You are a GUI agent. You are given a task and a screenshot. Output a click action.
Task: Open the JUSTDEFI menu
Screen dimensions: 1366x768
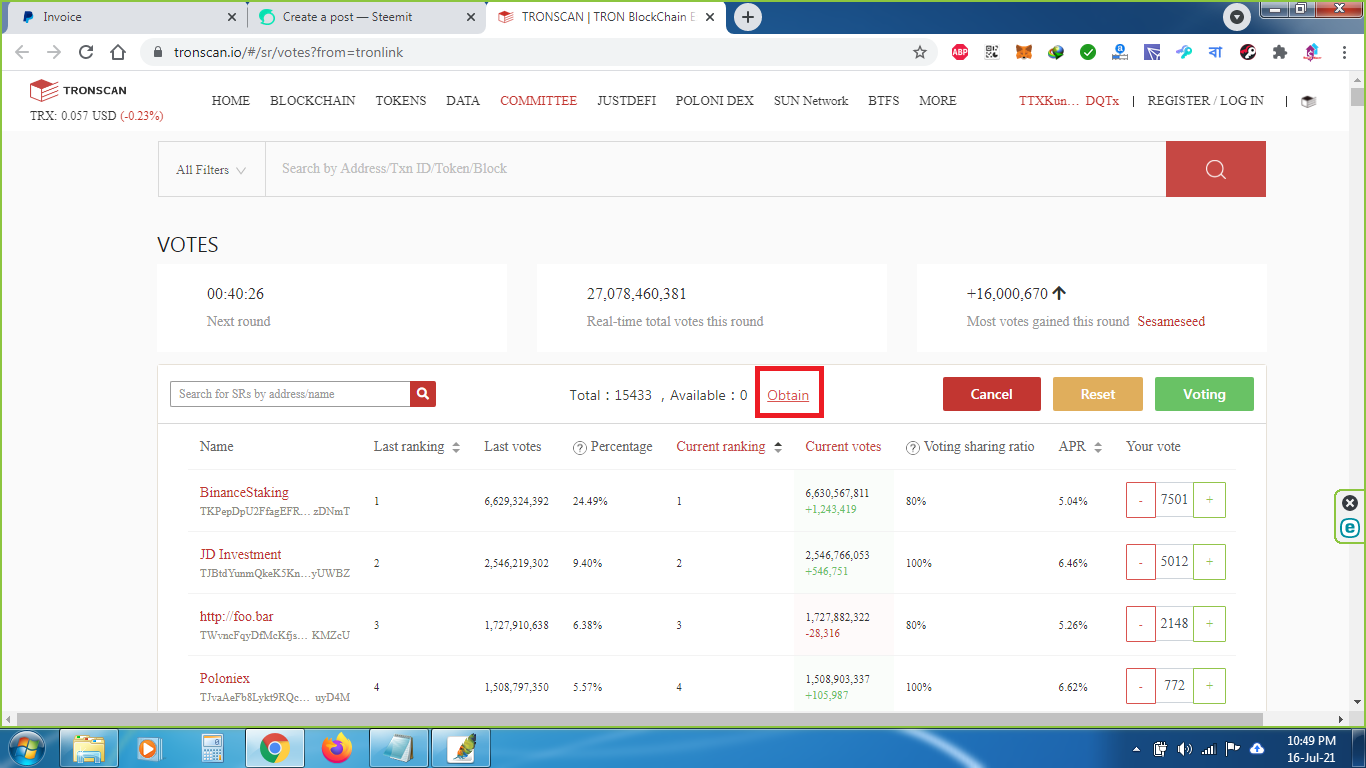pyautogui.click(x=627, y=101)
